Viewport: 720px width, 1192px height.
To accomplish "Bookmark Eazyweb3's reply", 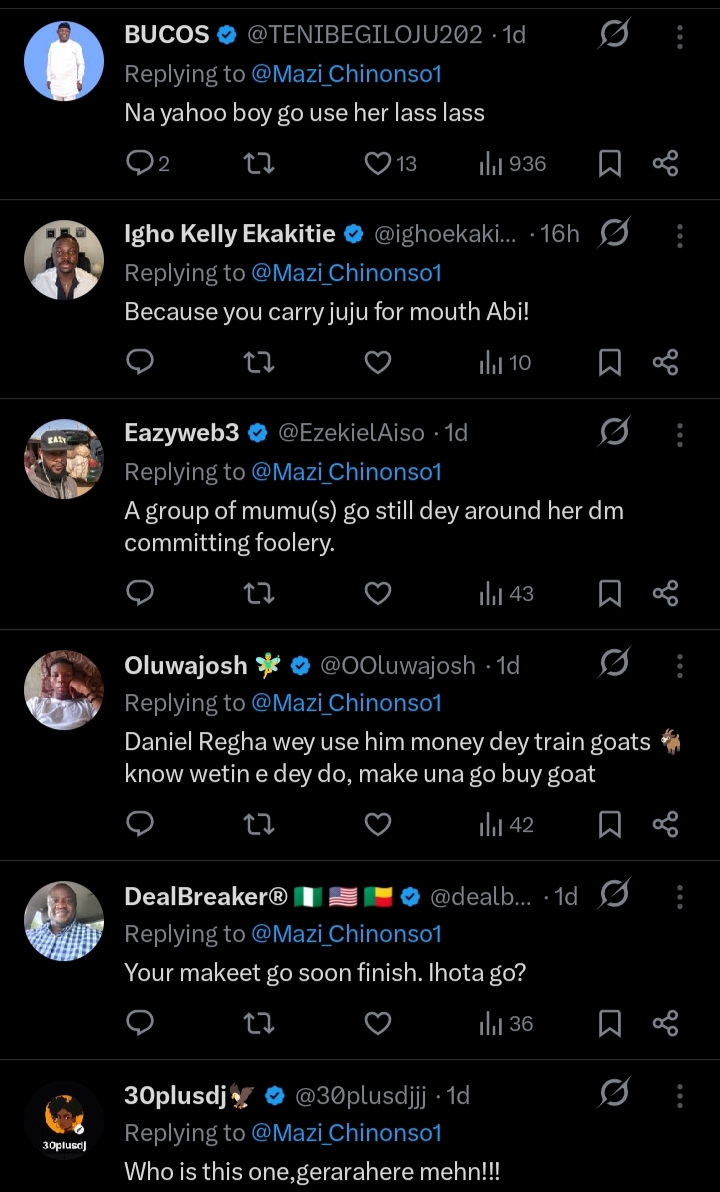I will (x=609, y=594).
